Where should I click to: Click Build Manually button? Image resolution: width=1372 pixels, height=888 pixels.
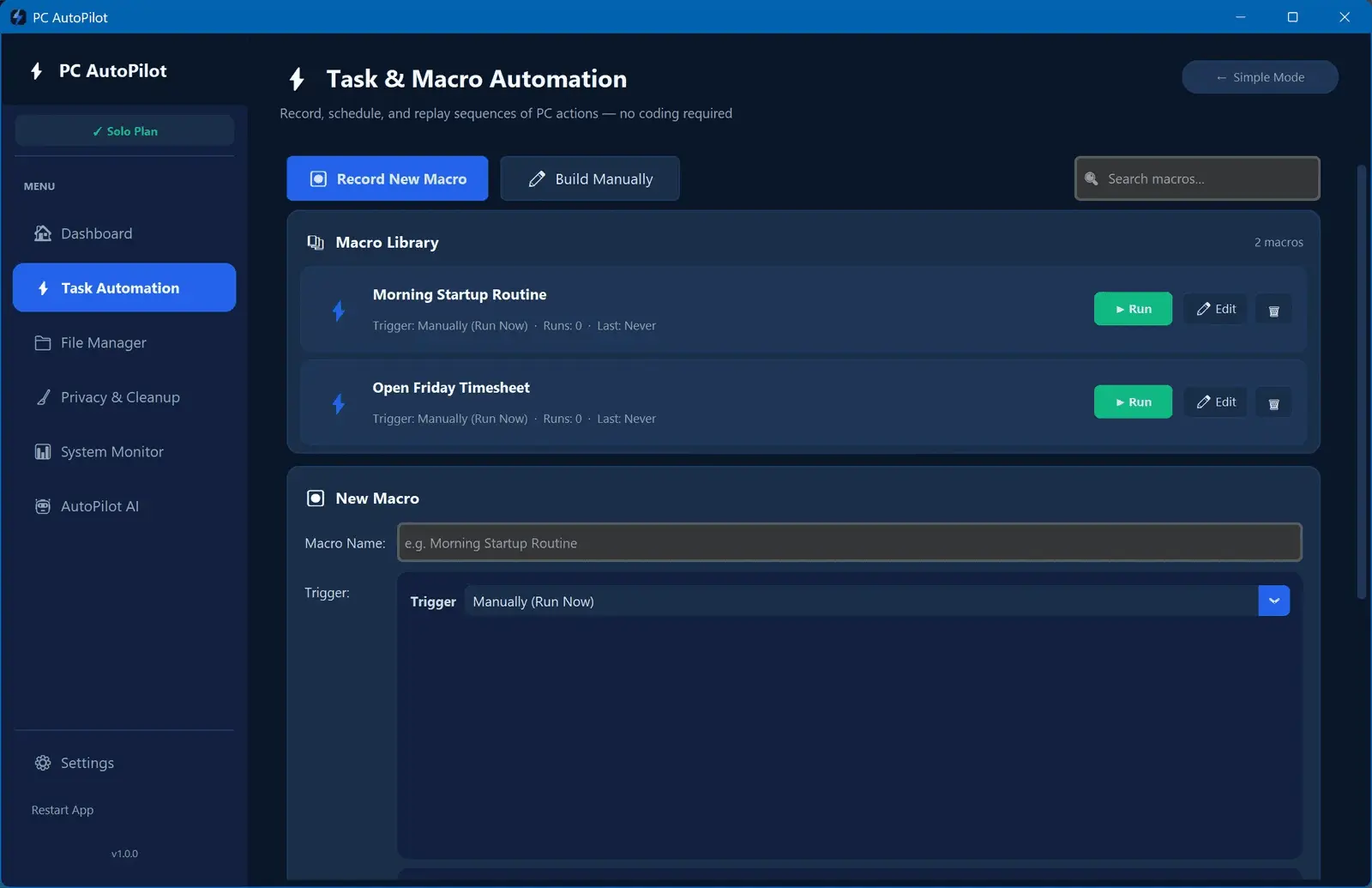click(x=590, y=178)
